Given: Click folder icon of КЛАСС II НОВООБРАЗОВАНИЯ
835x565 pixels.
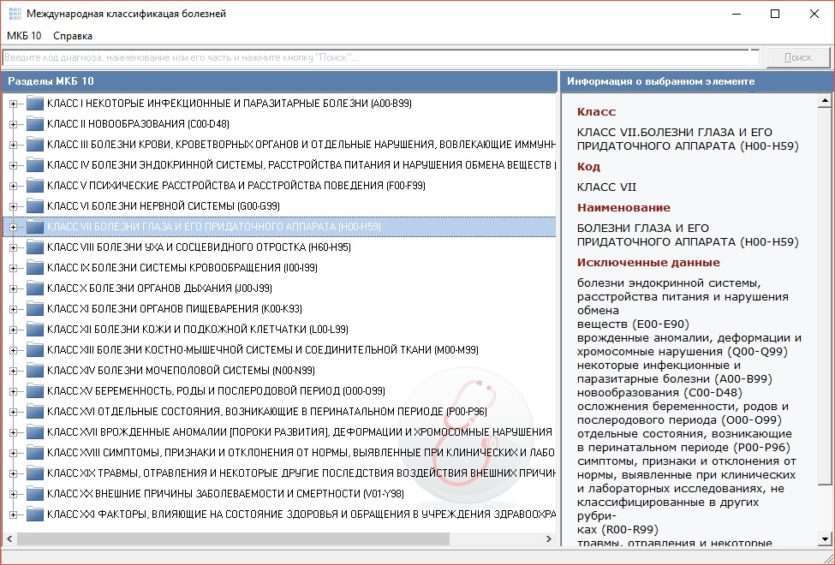Looking at the screenshot, I should pyautogui.click(x=35, y=124).
